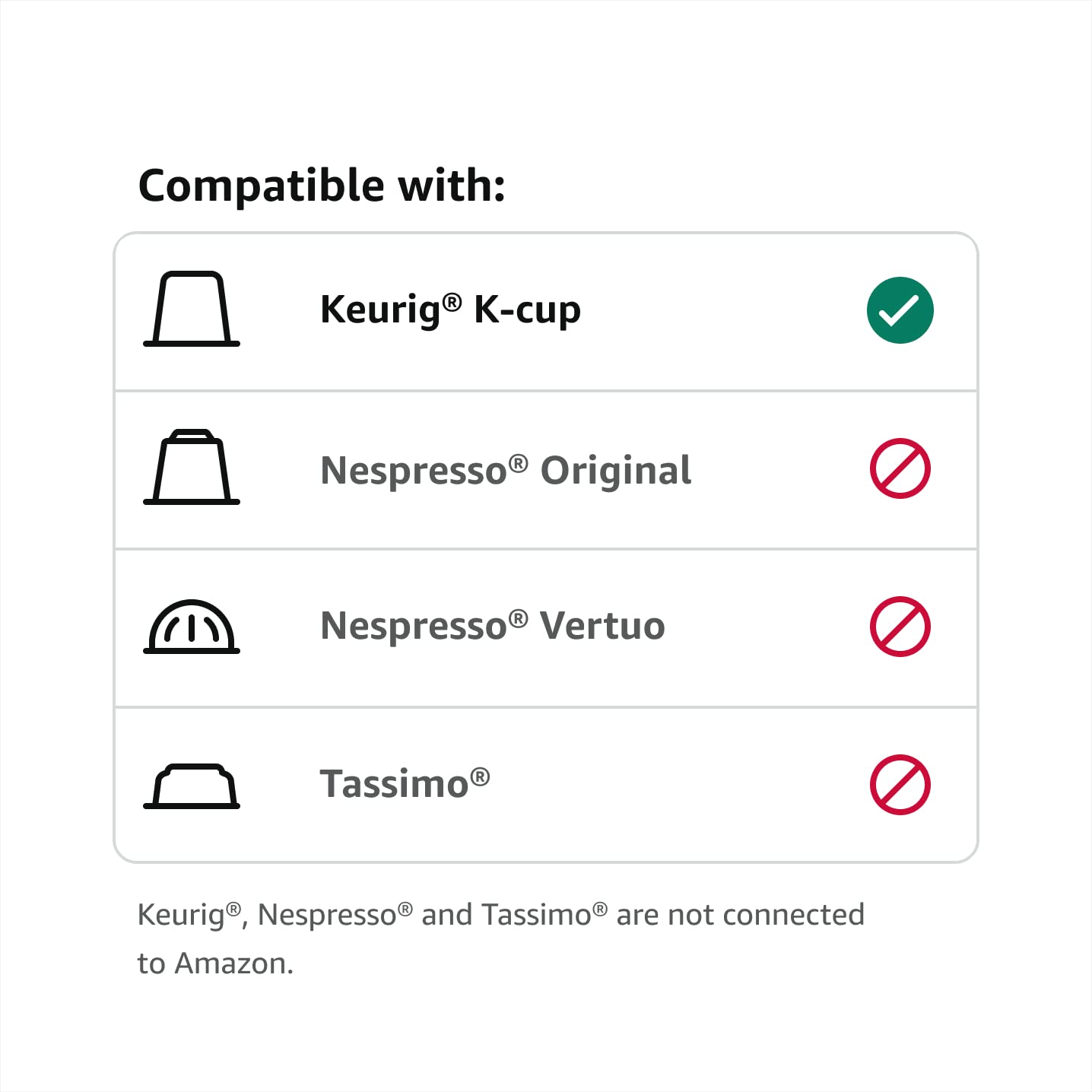
Task: Select the "Nespresso Vertuo" label text
Action: point(493,627)
